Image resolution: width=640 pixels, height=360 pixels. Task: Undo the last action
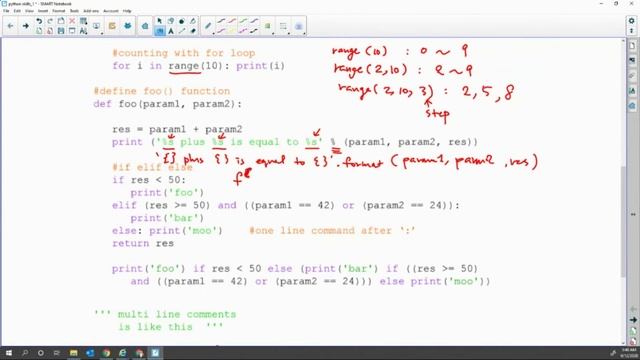[x=39, y=21]
